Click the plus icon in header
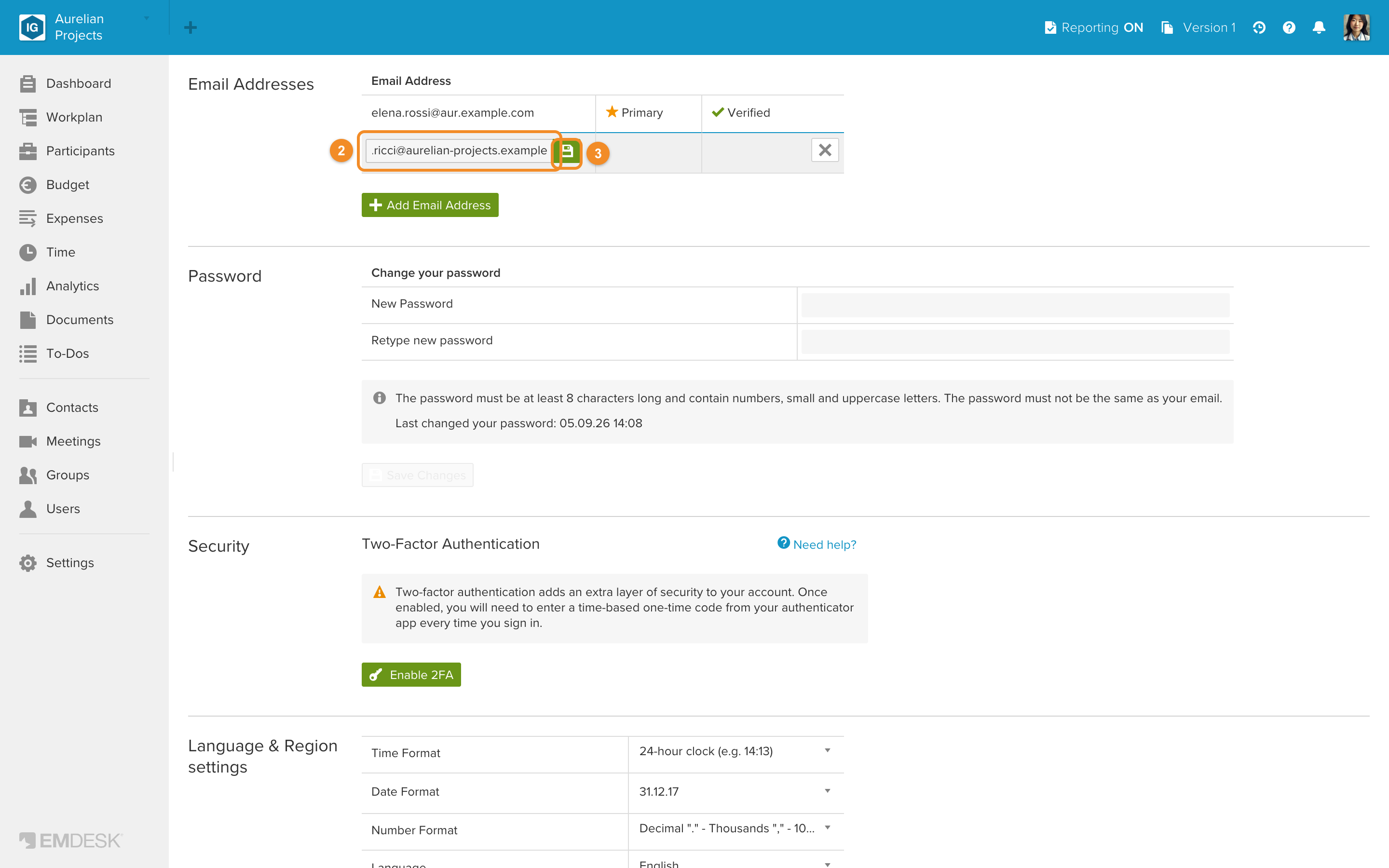This screenshot has height=868, width=1389. pyautogui.click(x=191, y=27)
